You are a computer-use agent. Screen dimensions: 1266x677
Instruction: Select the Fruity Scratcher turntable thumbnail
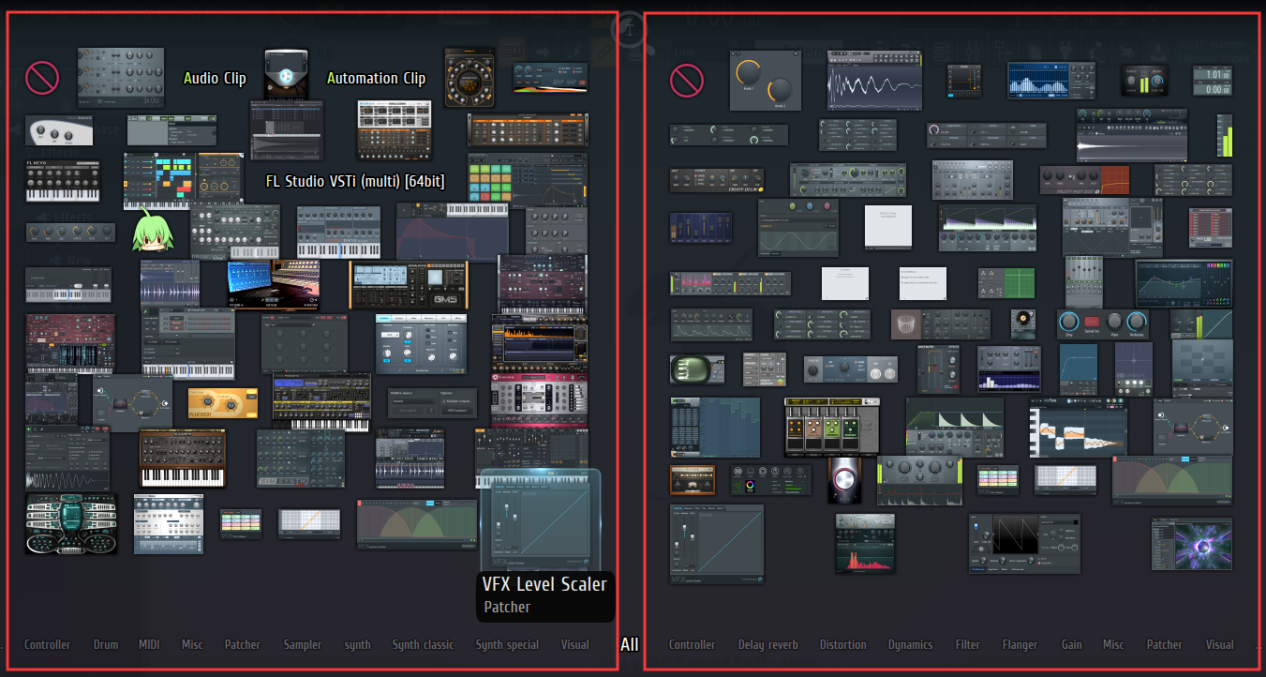[1023, 324]
